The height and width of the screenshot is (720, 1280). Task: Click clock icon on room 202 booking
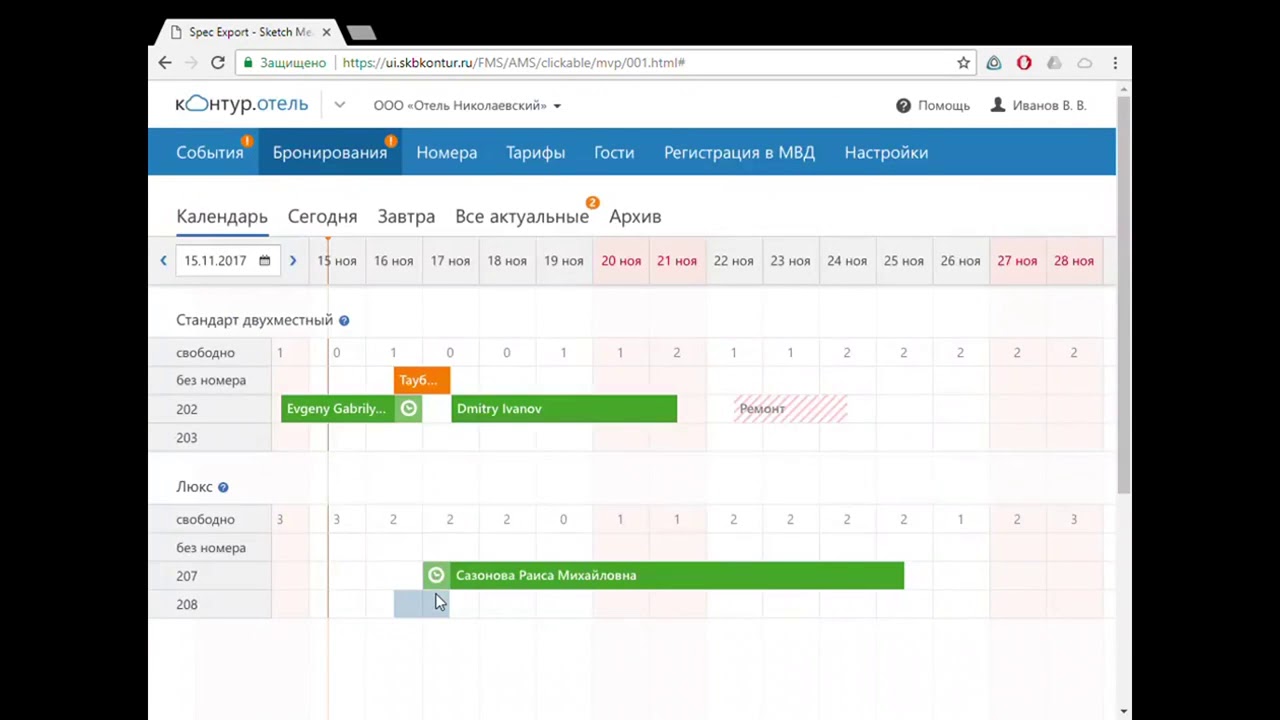point(408,408)
